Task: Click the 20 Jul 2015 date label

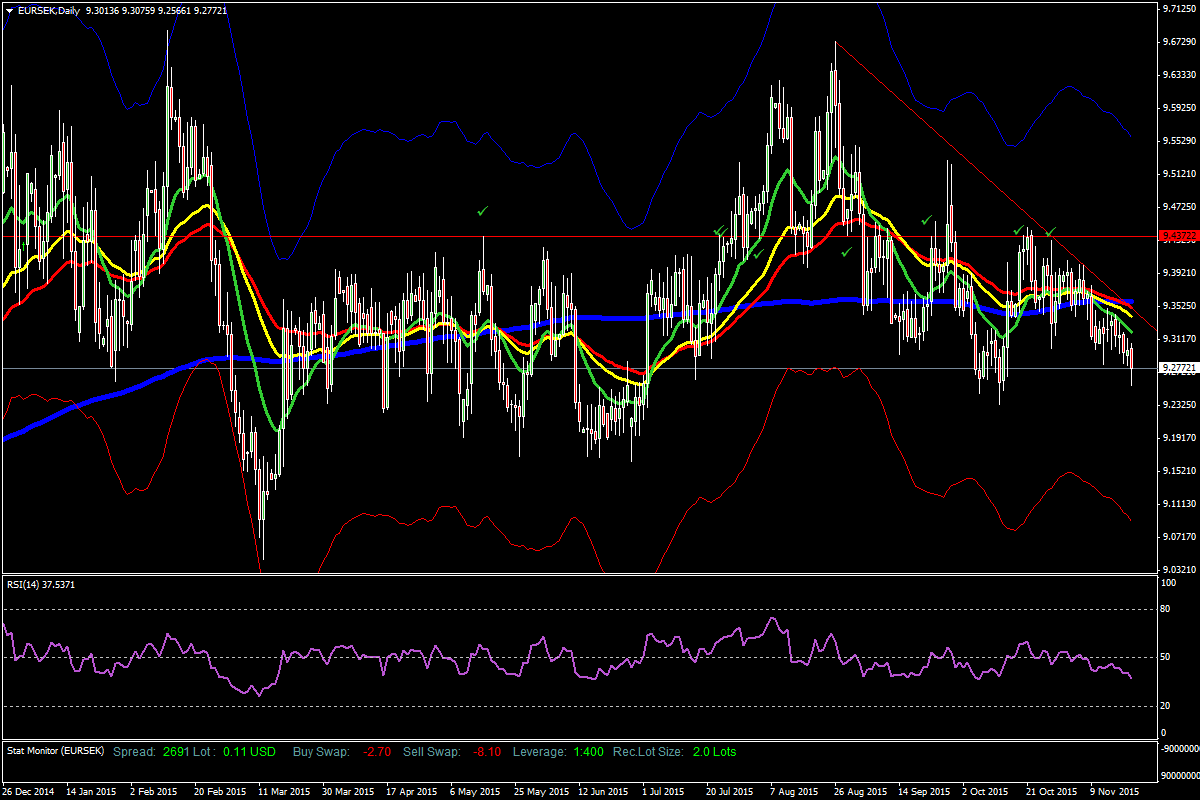Action: tap(731, 790)
